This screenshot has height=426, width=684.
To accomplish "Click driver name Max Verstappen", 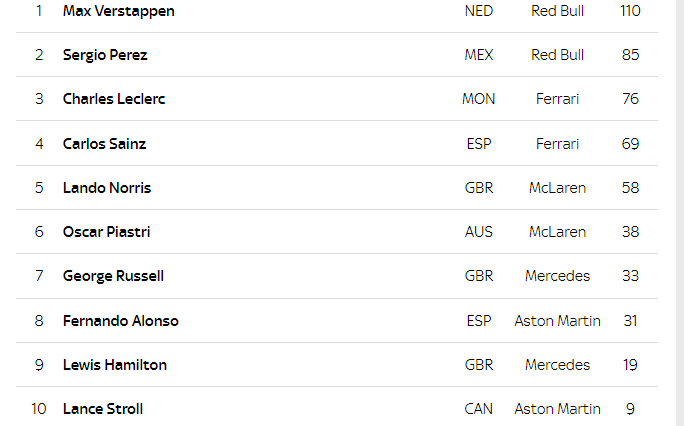I will (x=118, y=11).
